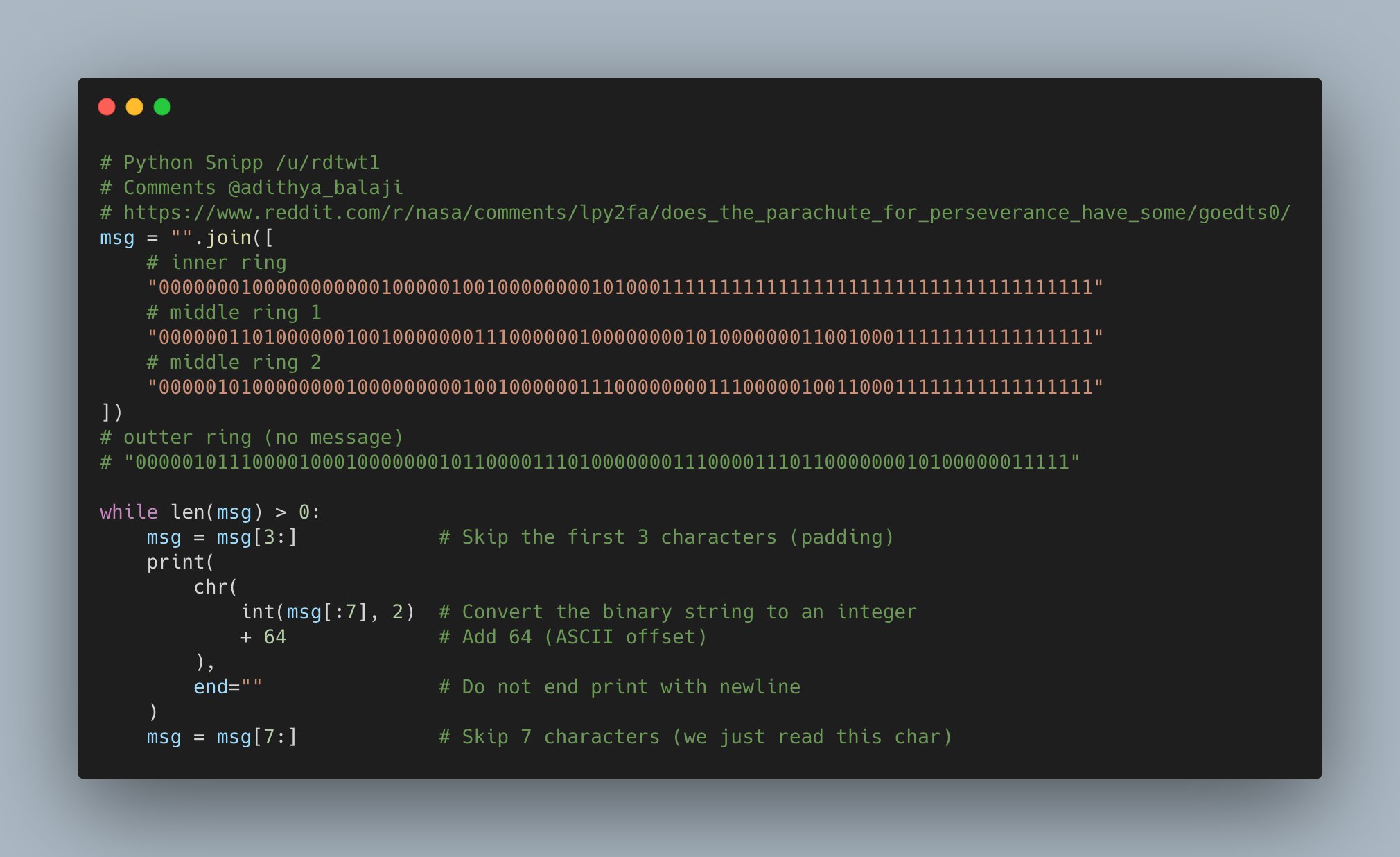Click the "+ 64" ASCII offset code

(x=263, y=637)
